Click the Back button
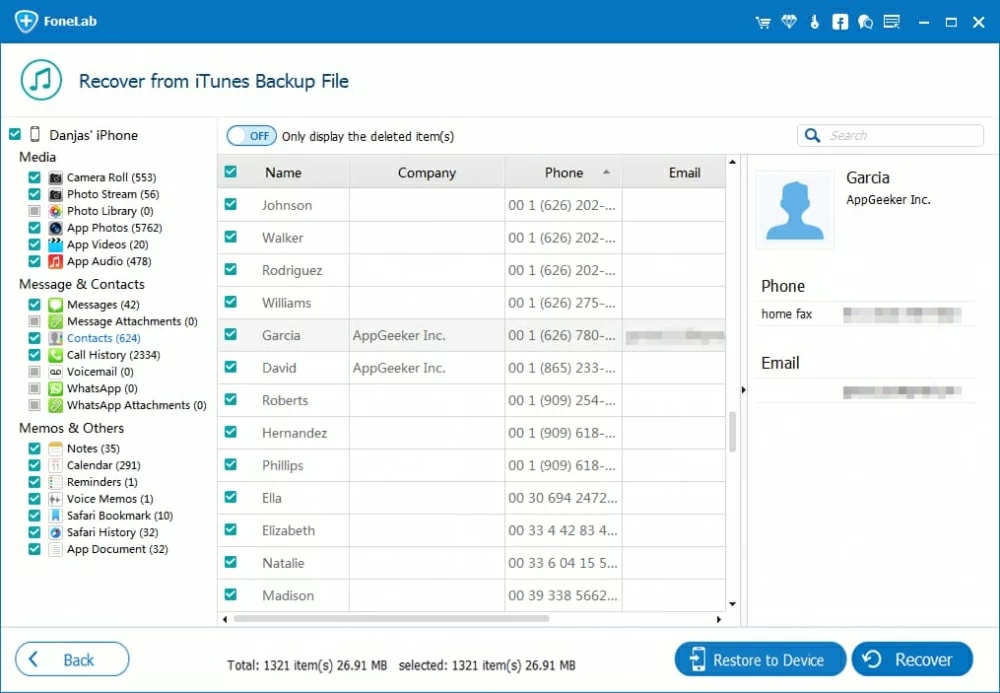Viewport: 1000px width, 693px height. coord(72,660)
